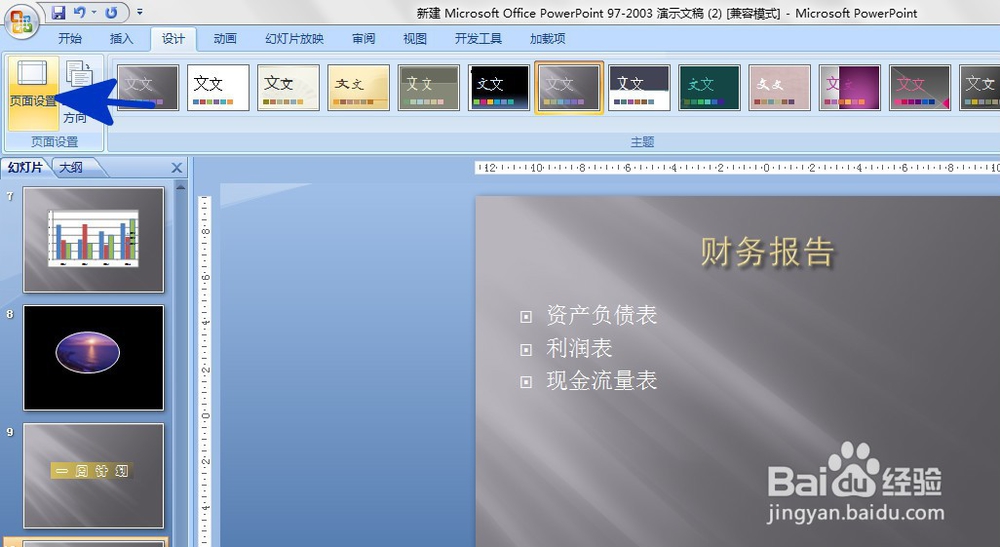Apply the magenta purple theme
Screen dimensions: 1000x547
[849, 87]
